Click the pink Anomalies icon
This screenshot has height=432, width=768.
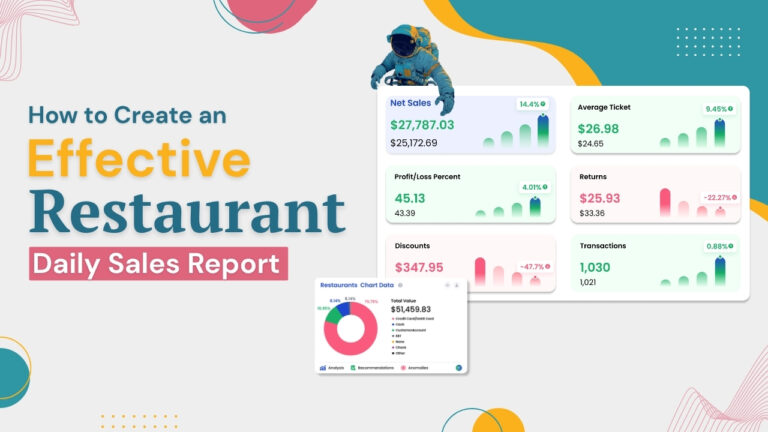tap(403, 368)
